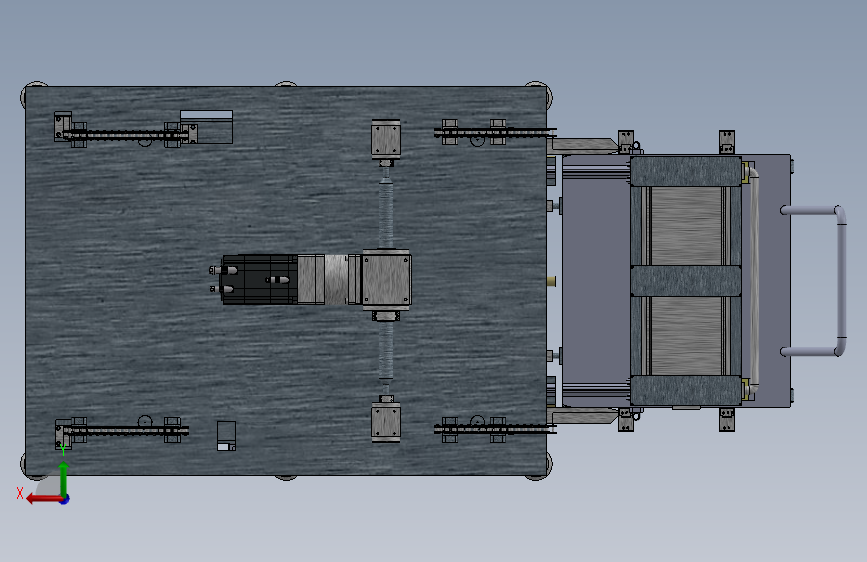Select the small rectangular box near the bottom-left rail
Image resolution: width=867 pixels, height=562 pixels.
(x=226, y=436)
